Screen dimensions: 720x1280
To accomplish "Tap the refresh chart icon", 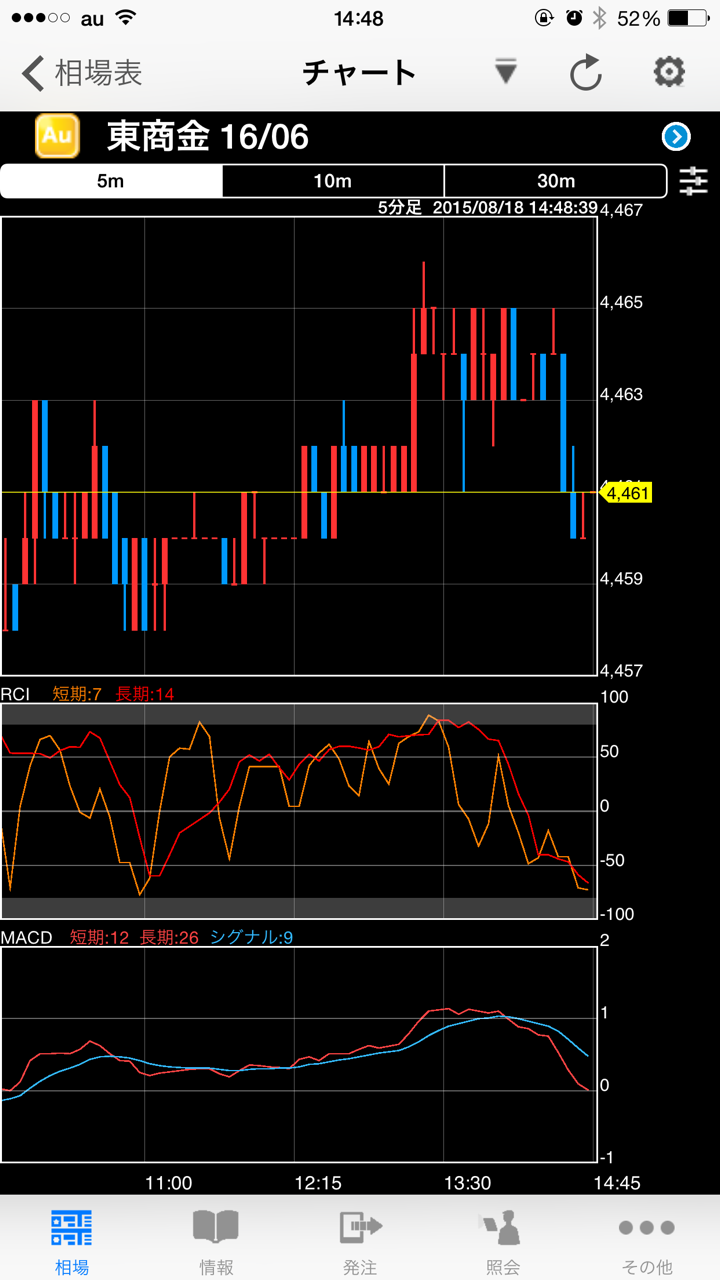I will coord(585,73).
